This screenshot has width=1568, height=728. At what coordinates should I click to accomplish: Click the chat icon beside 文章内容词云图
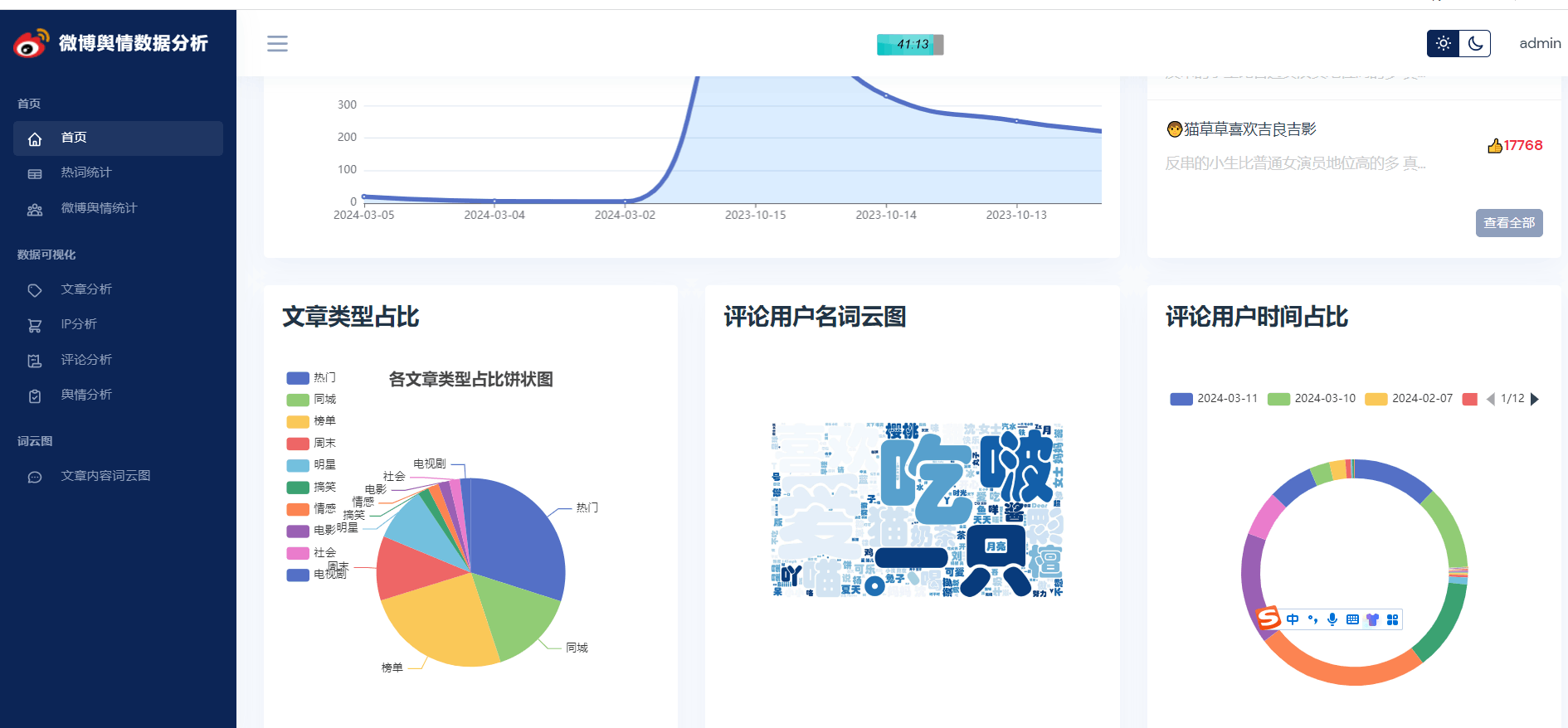(x=35, y=477)
